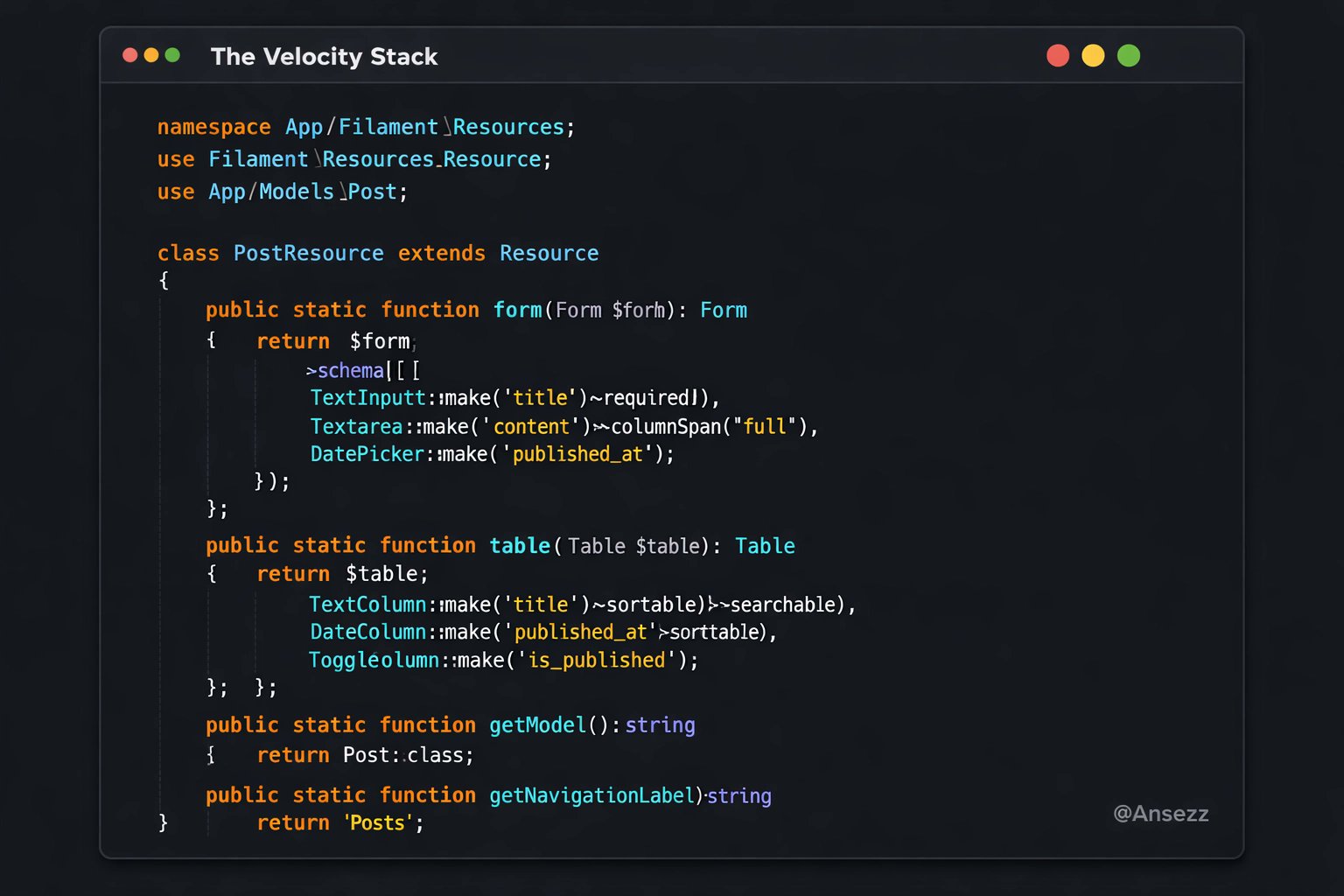Click the 'searchable' method call
The image size is (1344, 896).
click(x=782, y=605)
